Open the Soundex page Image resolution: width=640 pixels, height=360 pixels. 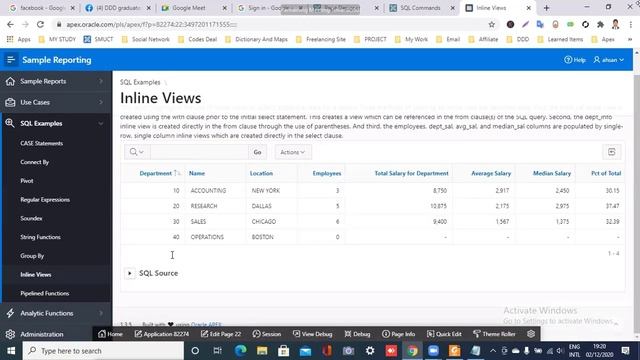click(x=31, y=218)
